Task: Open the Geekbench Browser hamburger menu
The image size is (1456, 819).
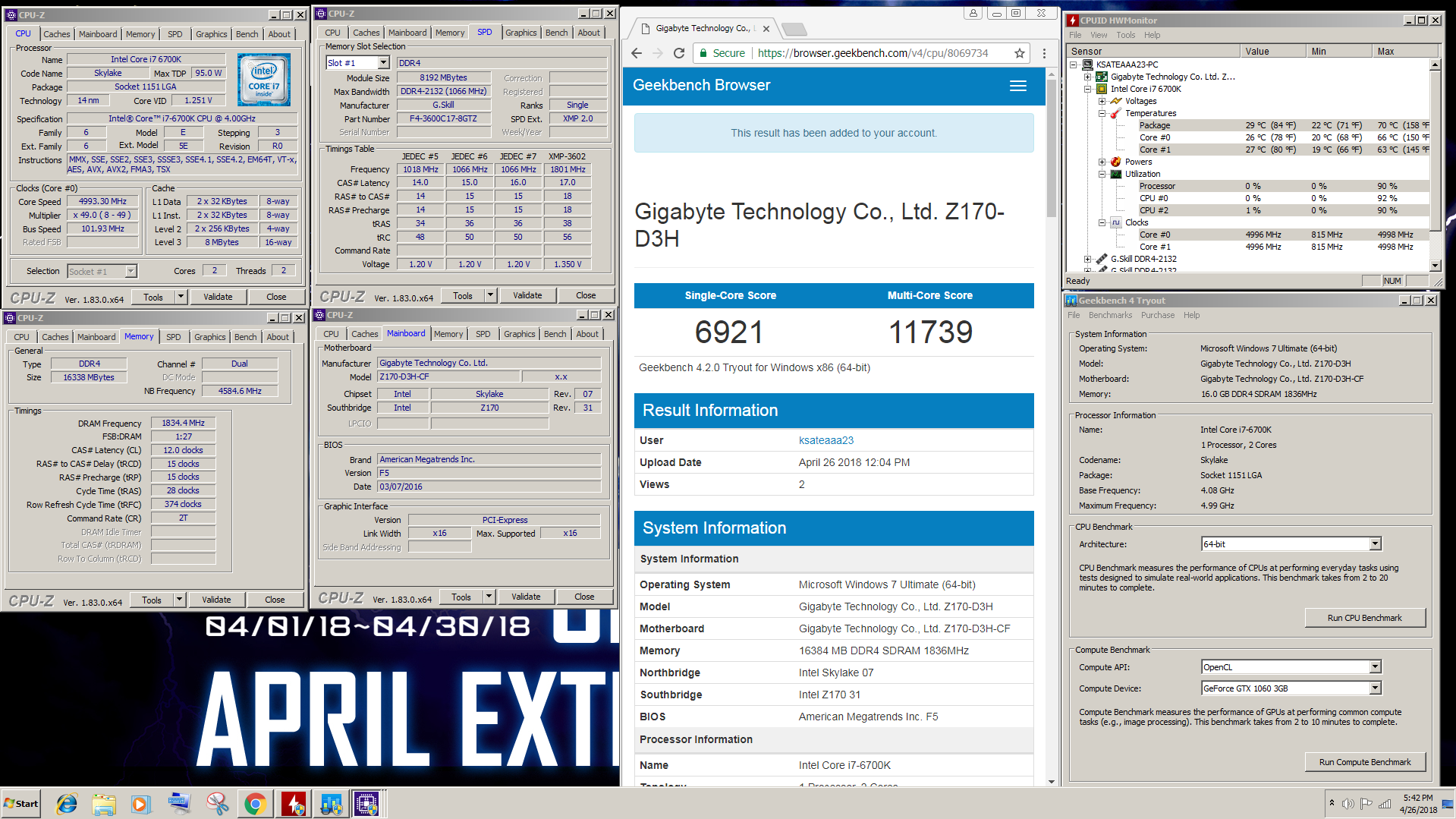Action: pyautogui.click(x=1018, y=86)
